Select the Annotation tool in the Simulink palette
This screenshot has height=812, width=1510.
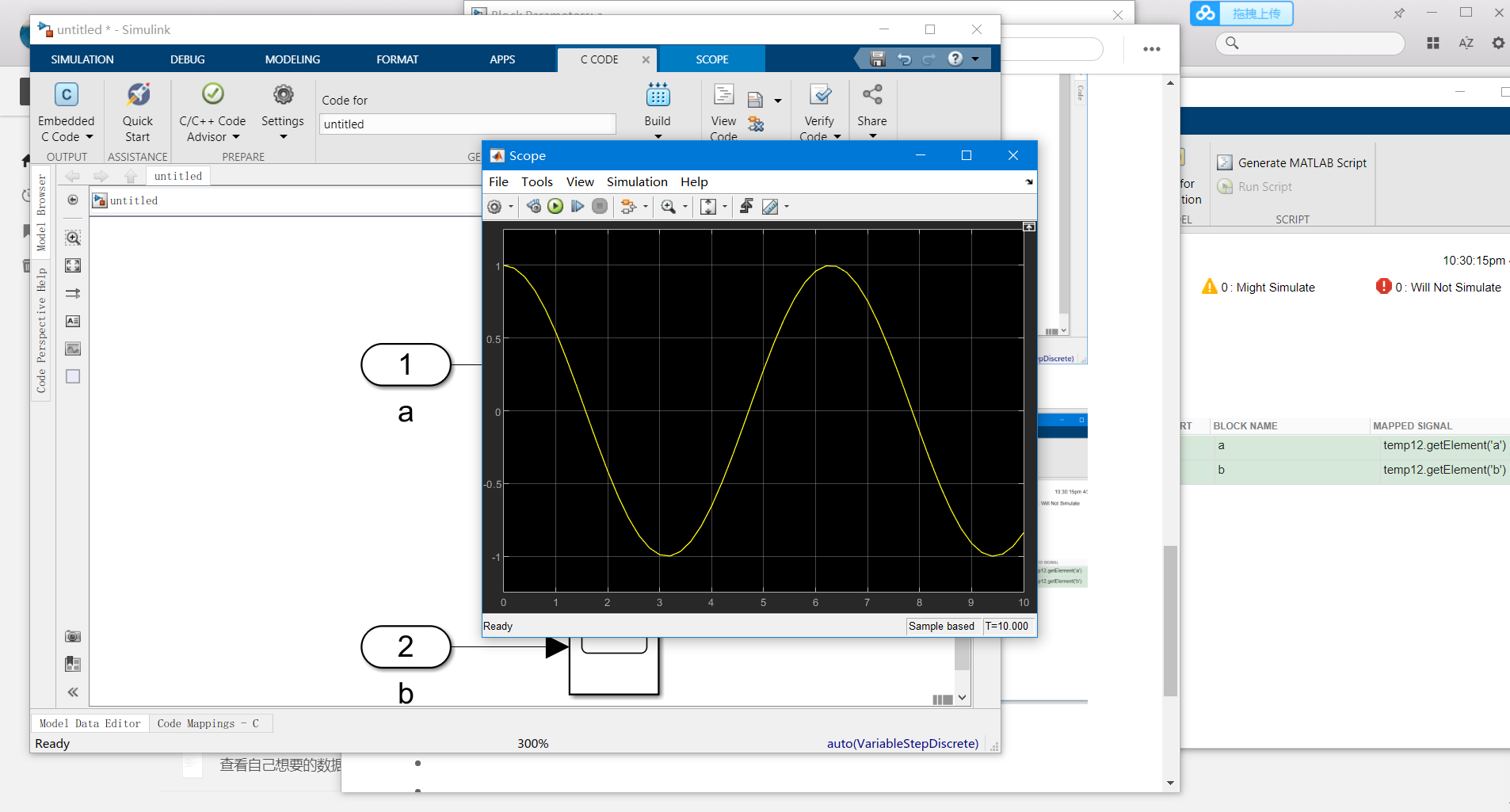73,321
